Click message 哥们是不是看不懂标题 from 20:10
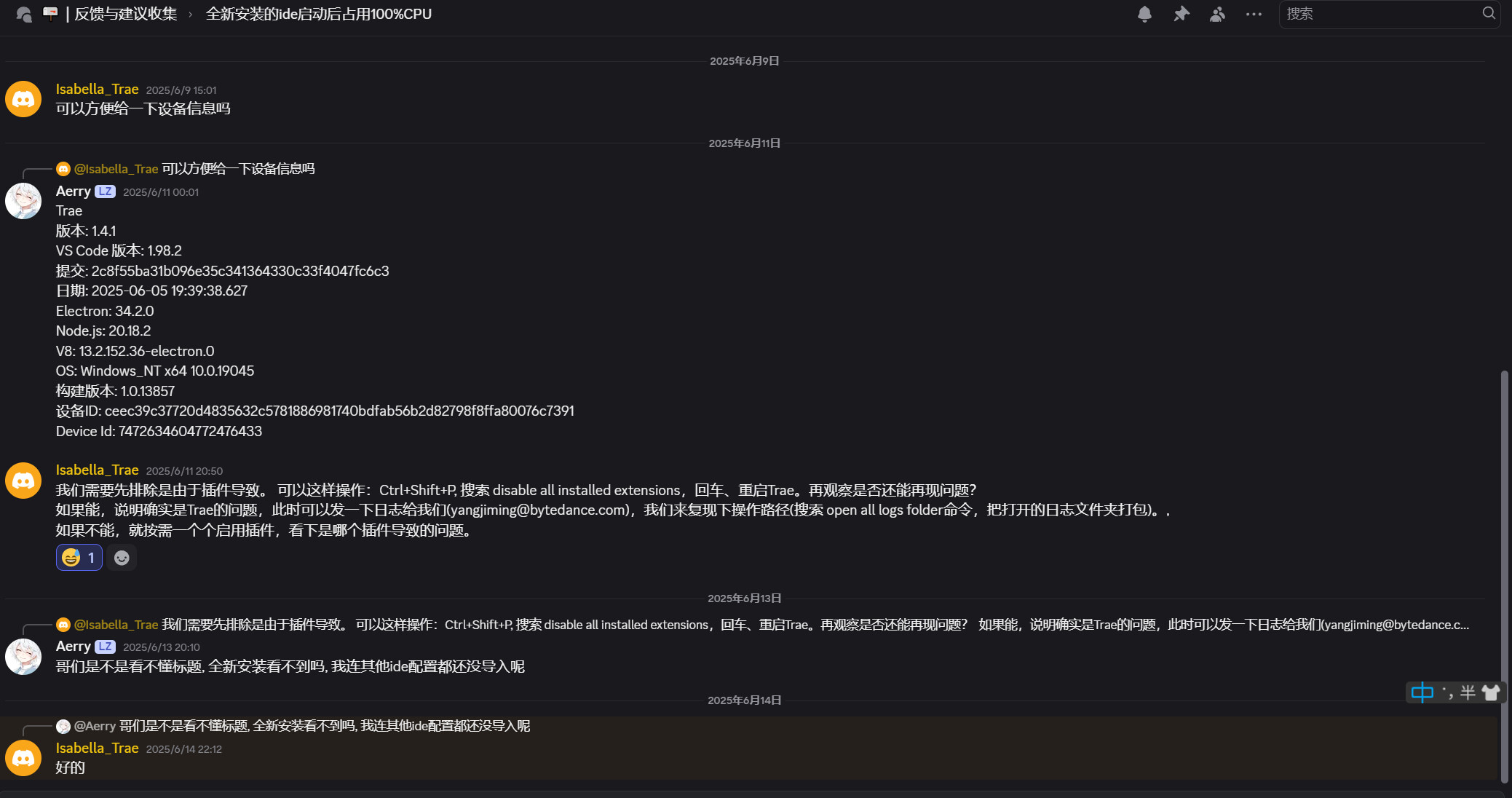 (290, 666)
